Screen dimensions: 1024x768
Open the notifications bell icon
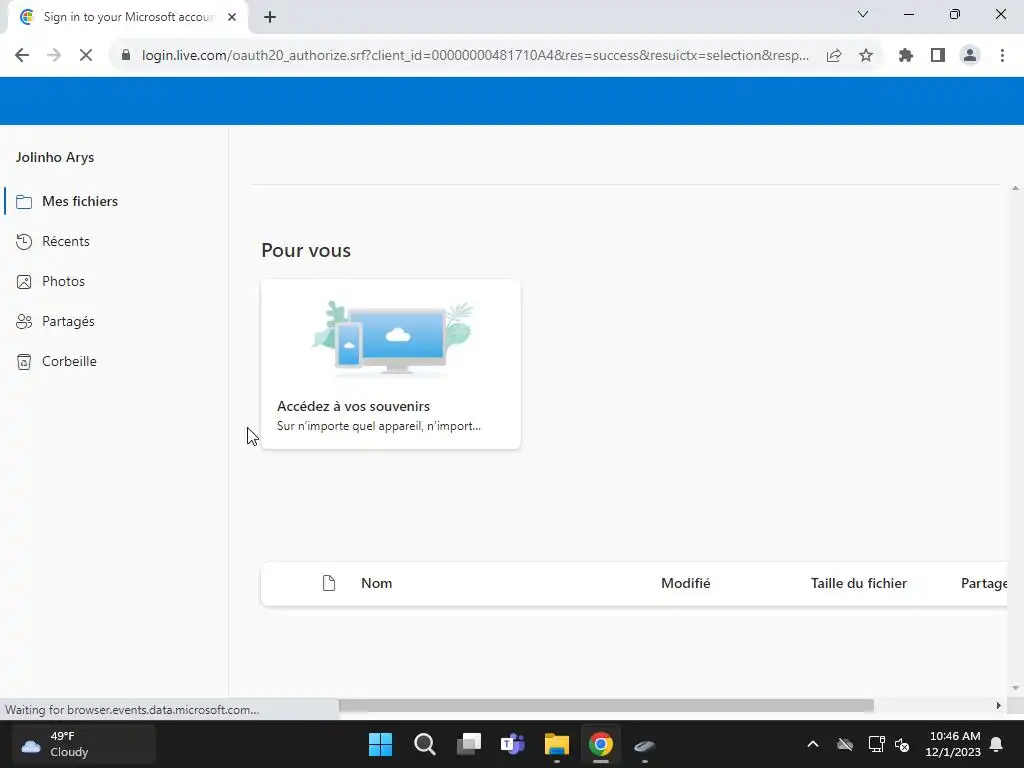click(x=997, y=744)
